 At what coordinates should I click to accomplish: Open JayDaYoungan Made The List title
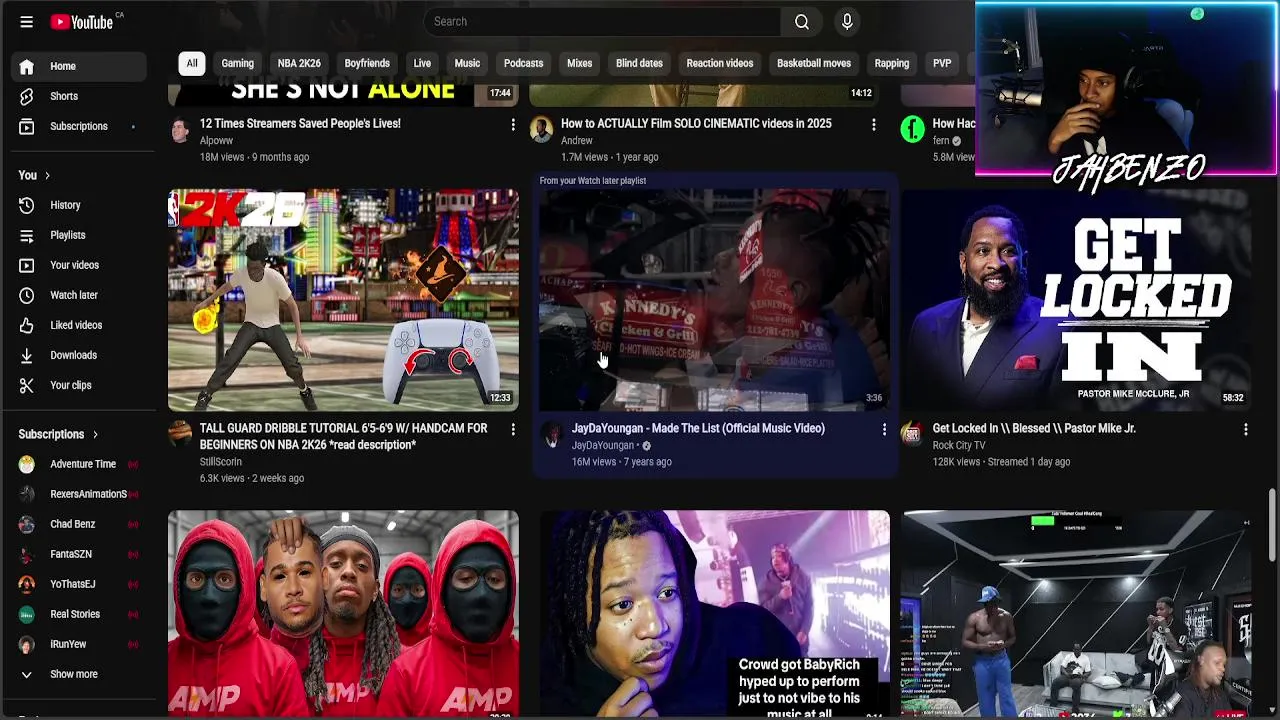tap(698, 428)
